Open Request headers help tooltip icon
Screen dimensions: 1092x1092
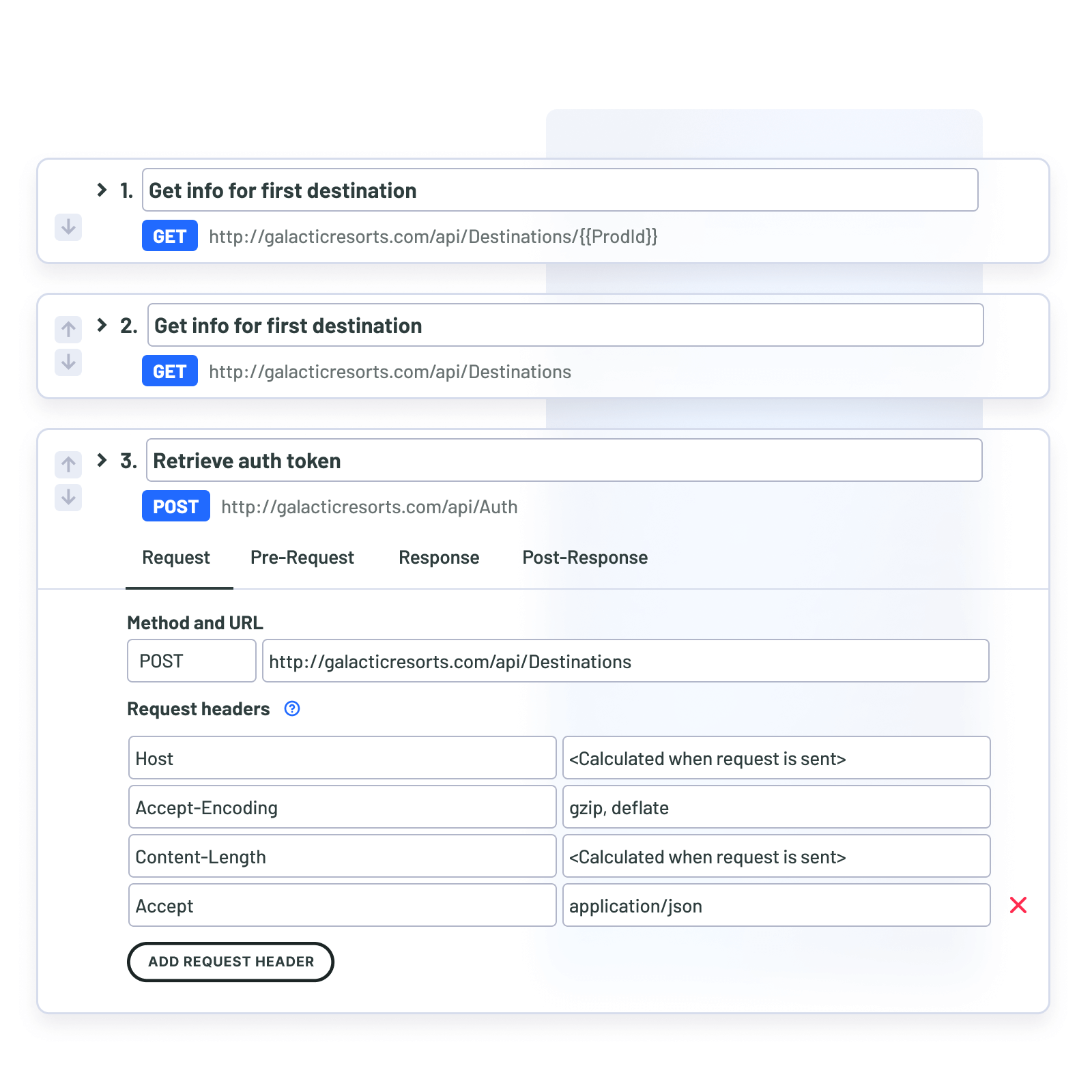click(292, 709)
